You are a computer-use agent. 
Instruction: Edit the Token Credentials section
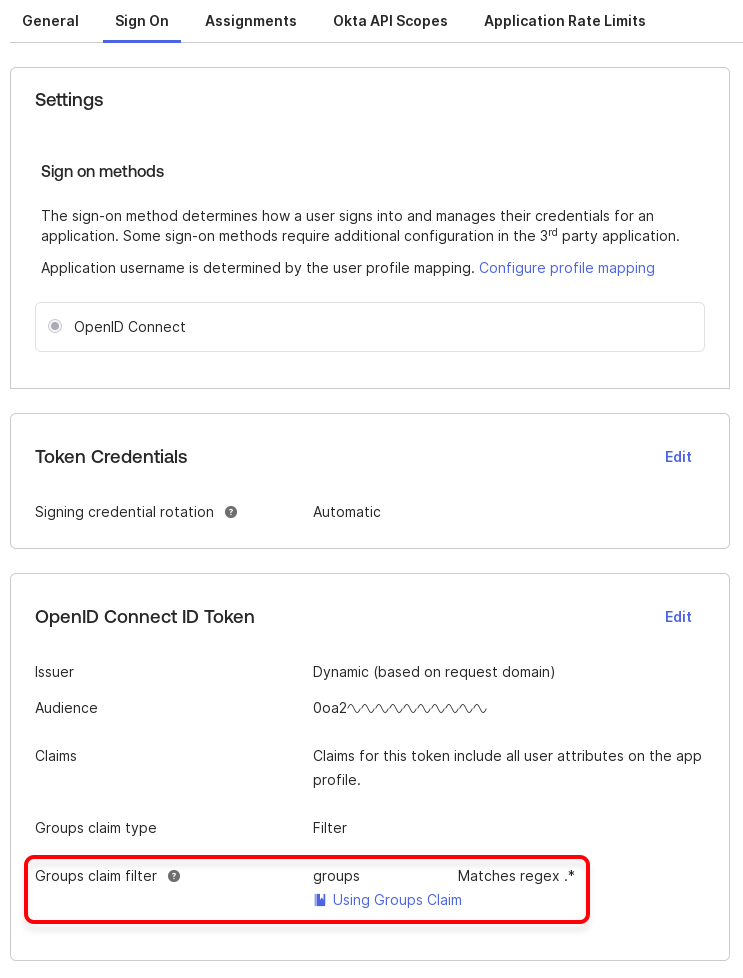click(678, 457)
